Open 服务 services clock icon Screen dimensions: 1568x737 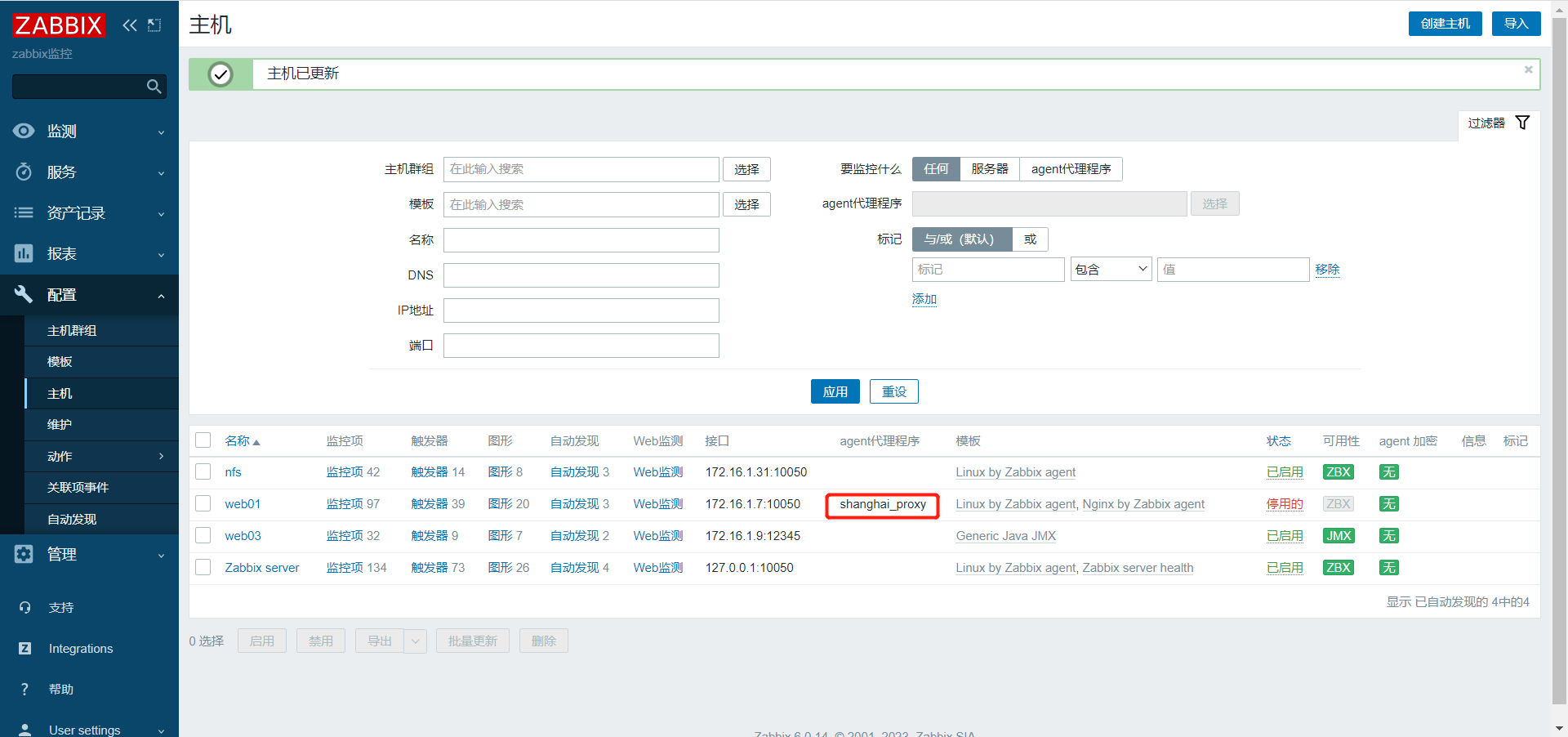click(x=24, y=172)
